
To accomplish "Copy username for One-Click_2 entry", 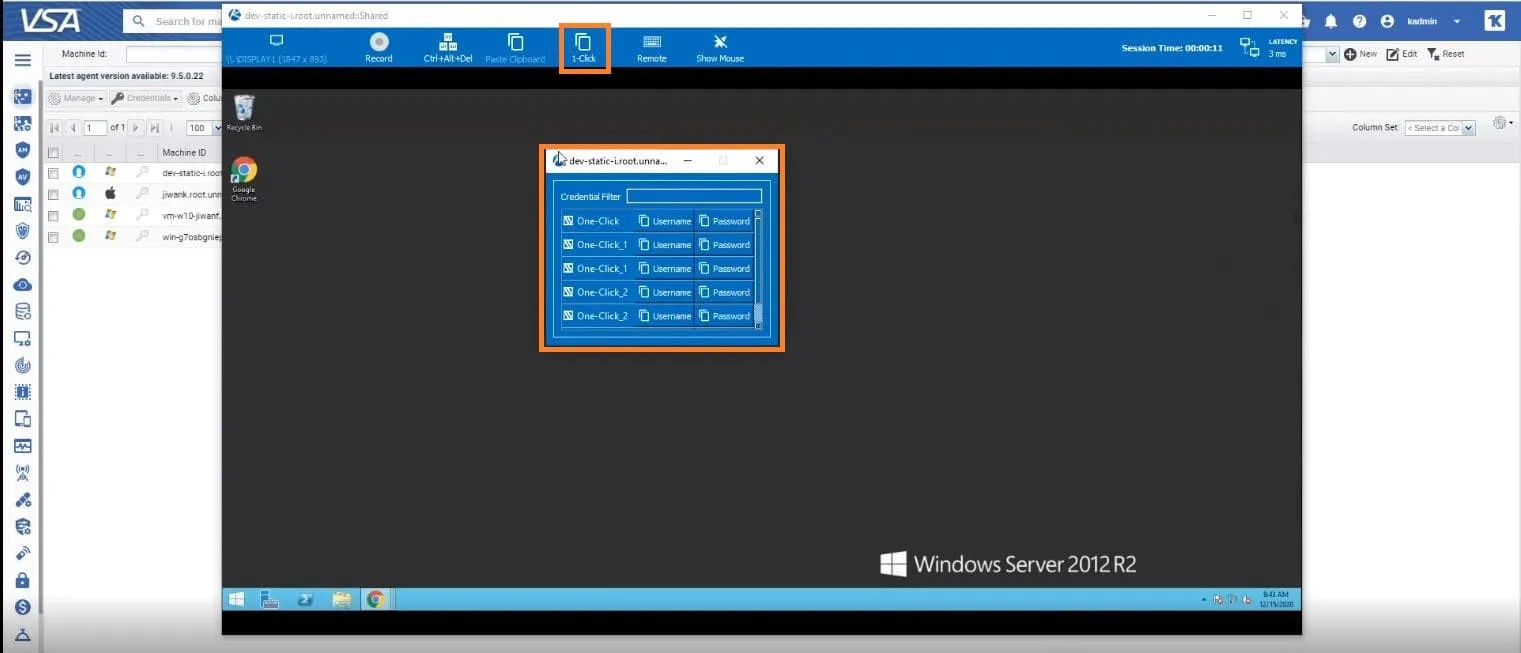I will coord(665,292).
